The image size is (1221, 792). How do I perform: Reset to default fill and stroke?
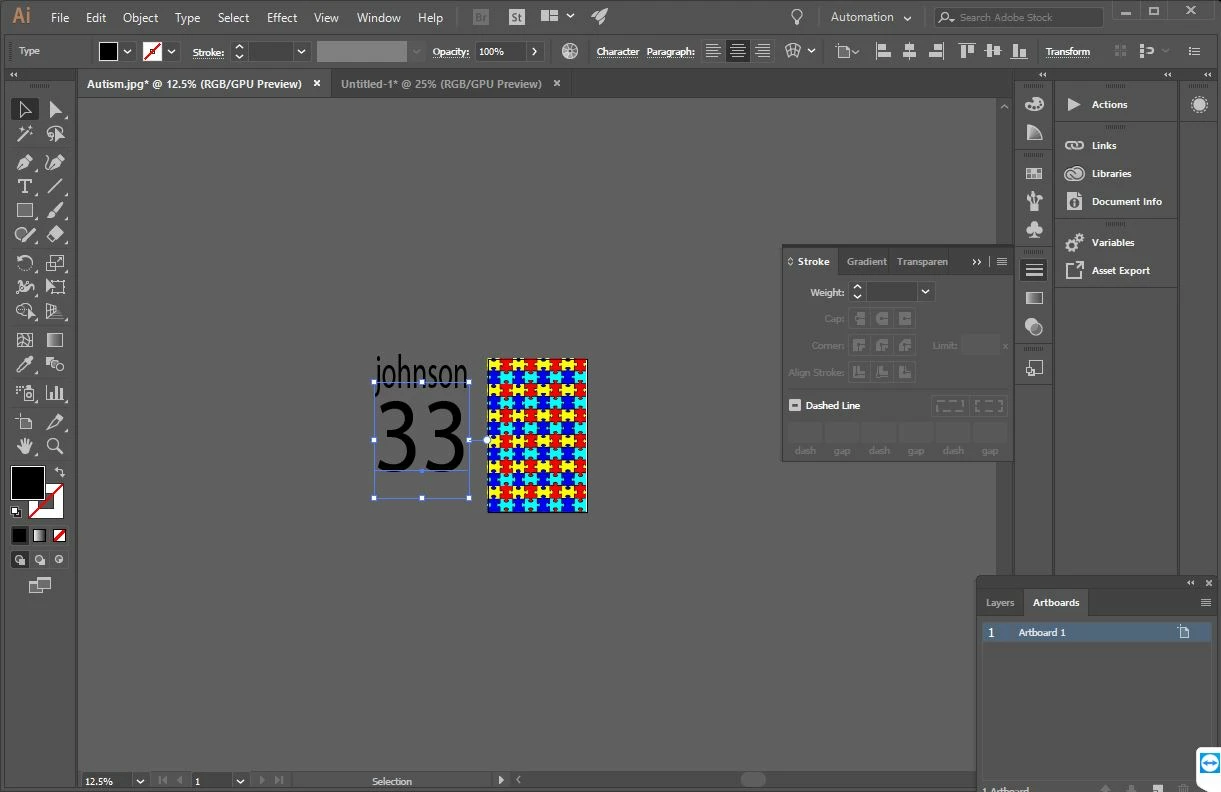pos(16,511)
